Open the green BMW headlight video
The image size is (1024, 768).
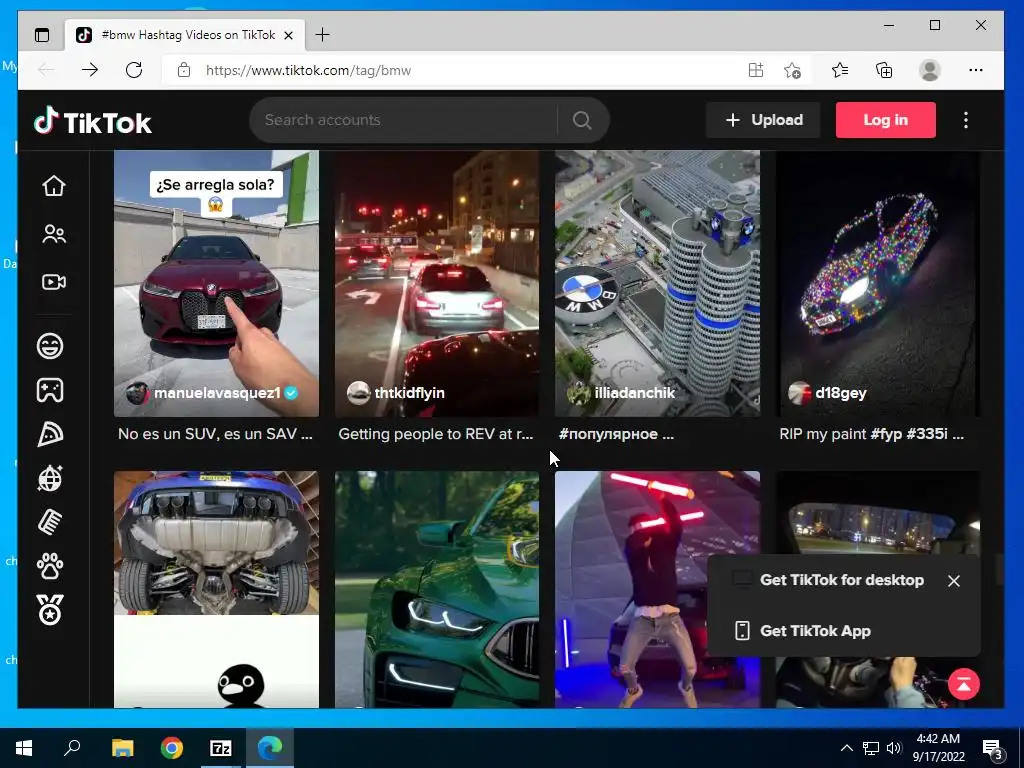(x=437, y=589)
